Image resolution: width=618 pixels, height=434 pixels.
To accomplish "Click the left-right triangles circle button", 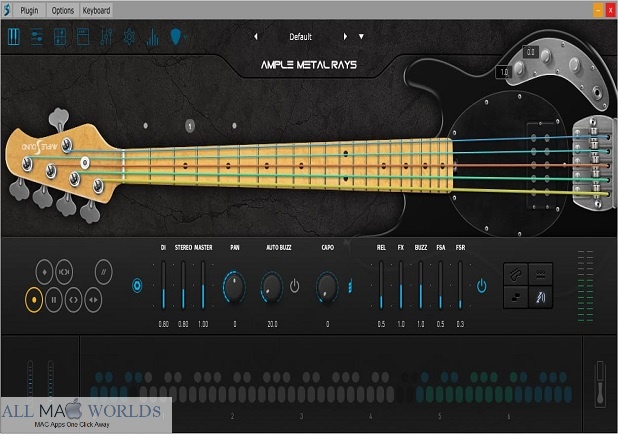I will coord(93,300).
